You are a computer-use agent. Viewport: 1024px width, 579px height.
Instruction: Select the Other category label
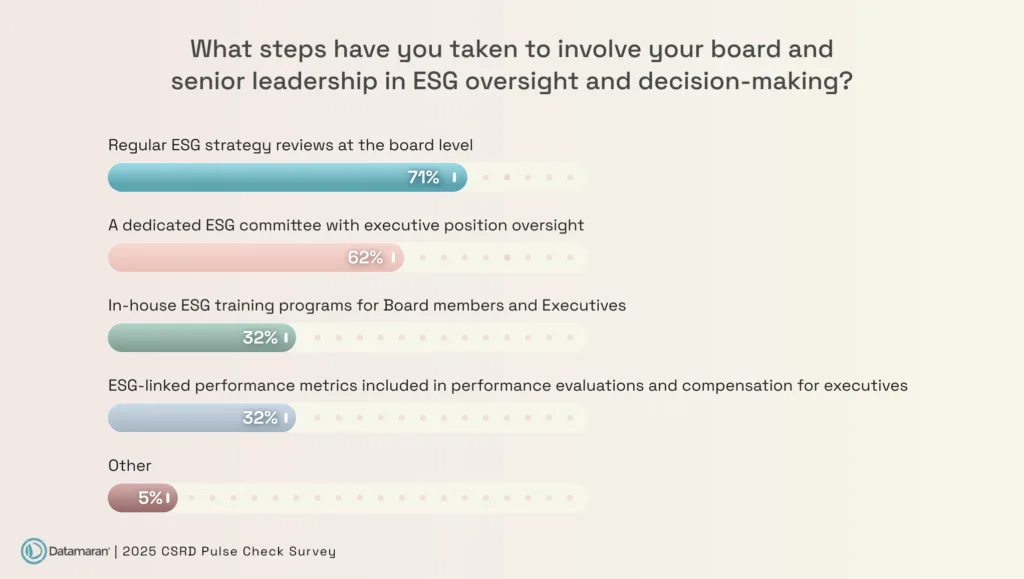point(129,465)
